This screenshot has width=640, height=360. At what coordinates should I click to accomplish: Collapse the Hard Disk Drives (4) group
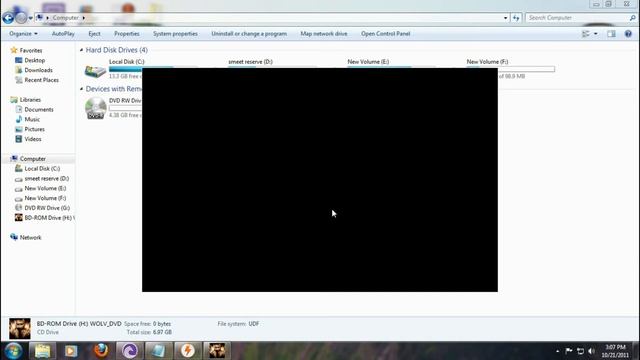click(x=81, y=50)
